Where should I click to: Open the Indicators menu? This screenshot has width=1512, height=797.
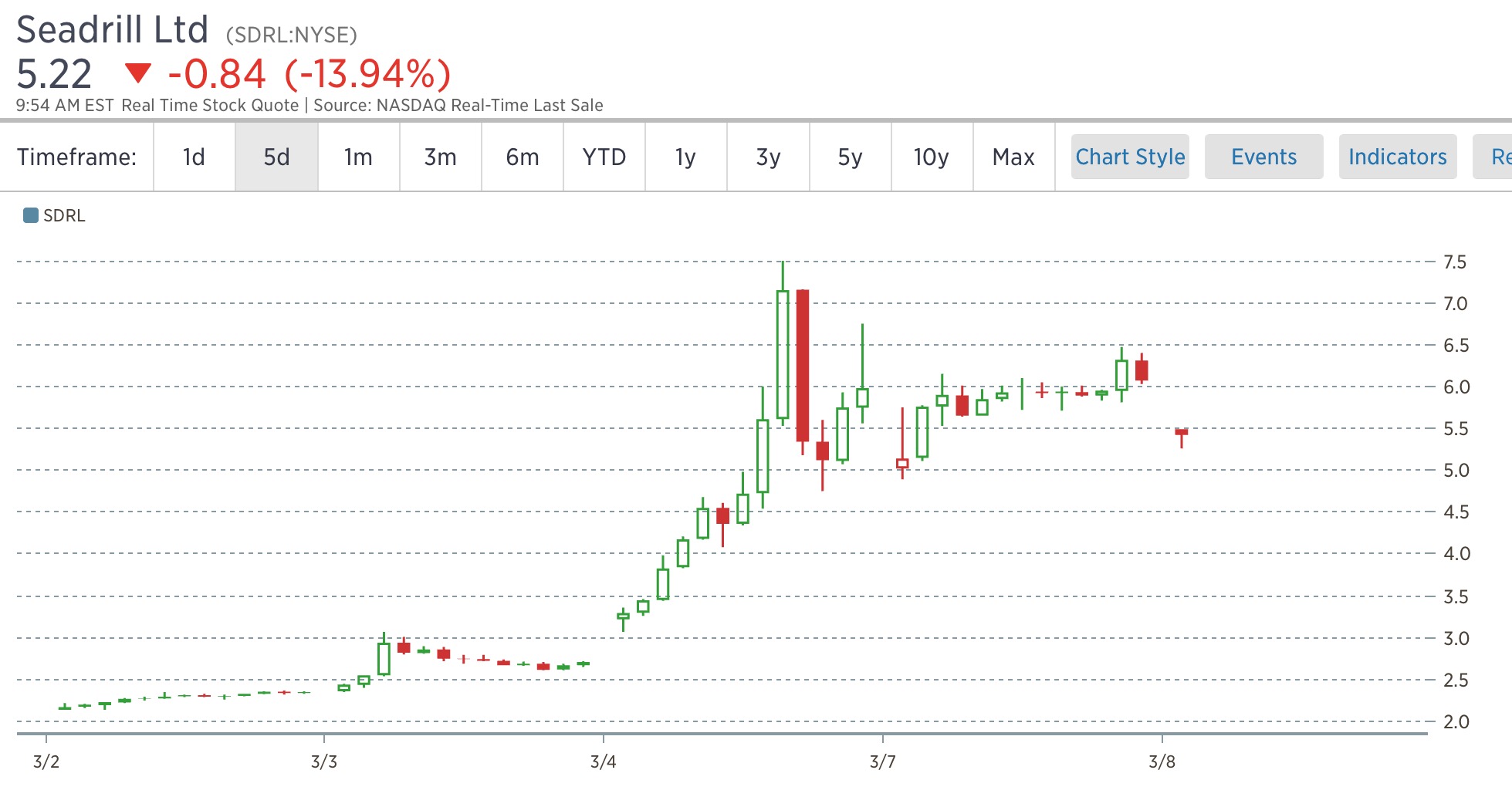point(1398,157)
